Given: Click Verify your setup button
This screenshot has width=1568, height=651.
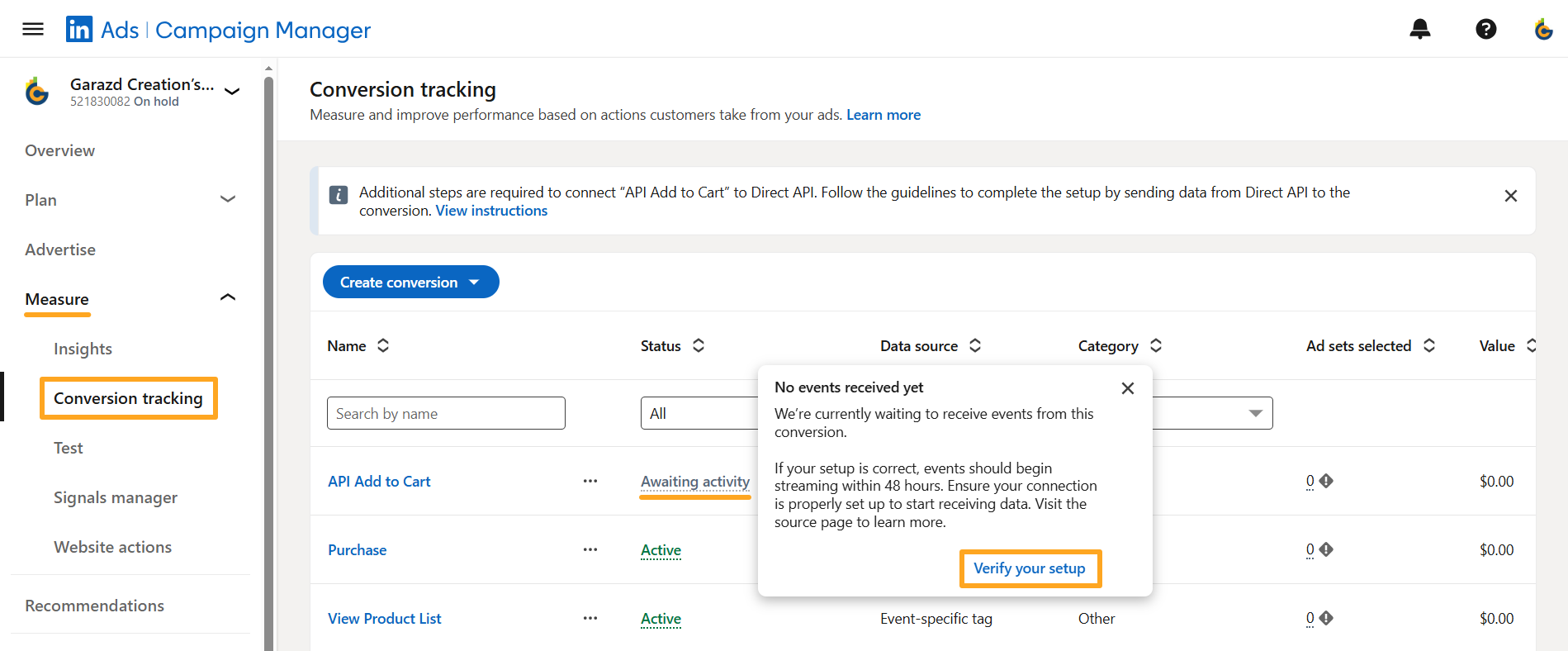Looking at the screenshot, I should pos(1030,568).
